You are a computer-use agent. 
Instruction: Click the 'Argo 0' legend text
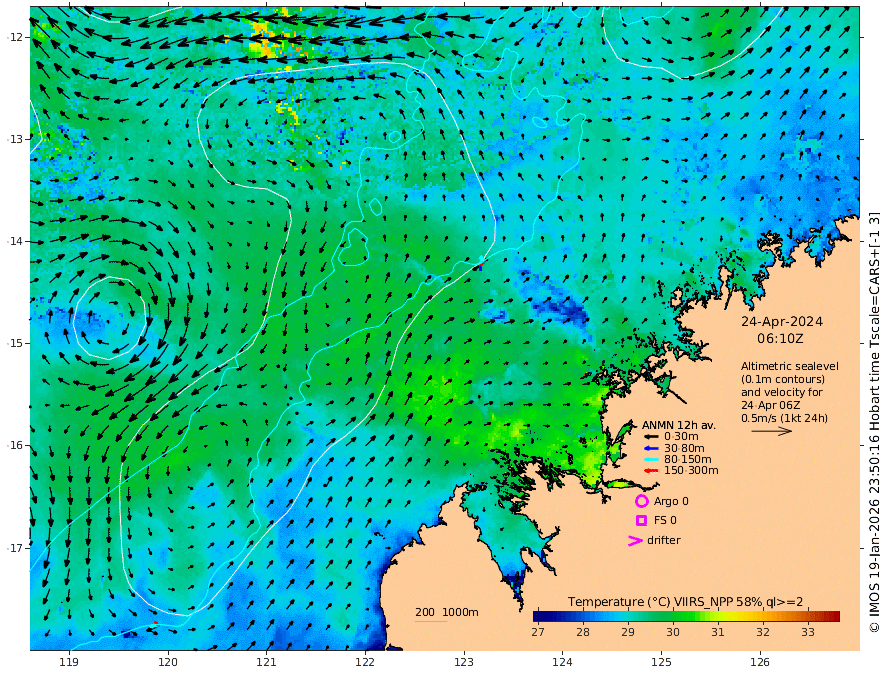point(671,501)
